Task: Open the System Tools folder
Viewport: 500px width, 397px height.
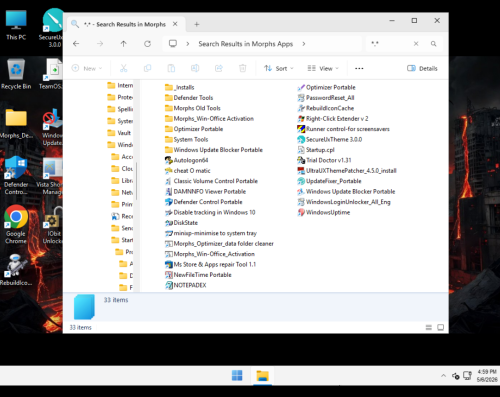Action: [187, 139]
